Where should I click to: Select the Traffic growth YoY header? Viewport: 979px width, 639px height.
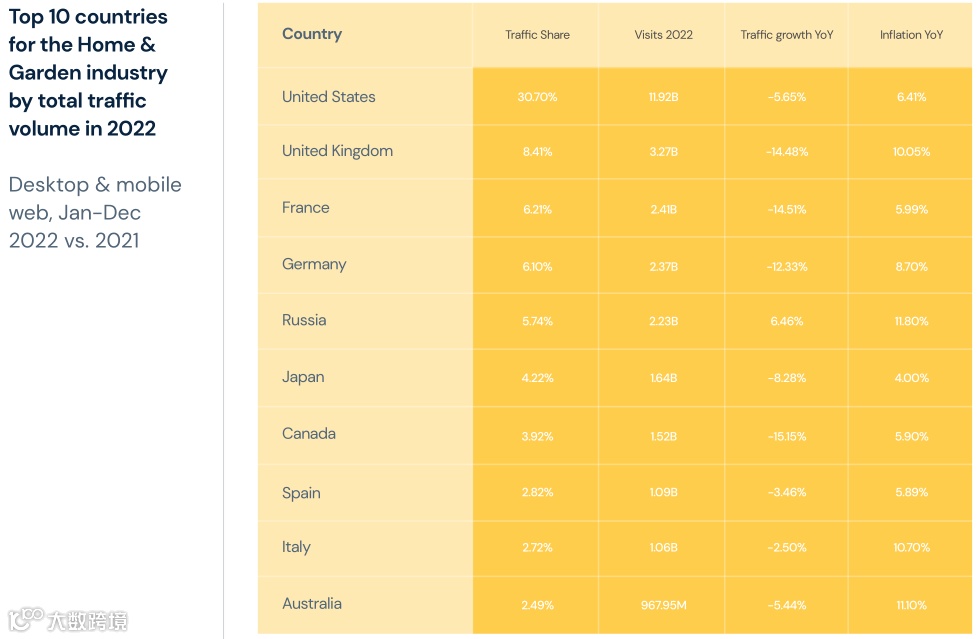coord(786,35)
